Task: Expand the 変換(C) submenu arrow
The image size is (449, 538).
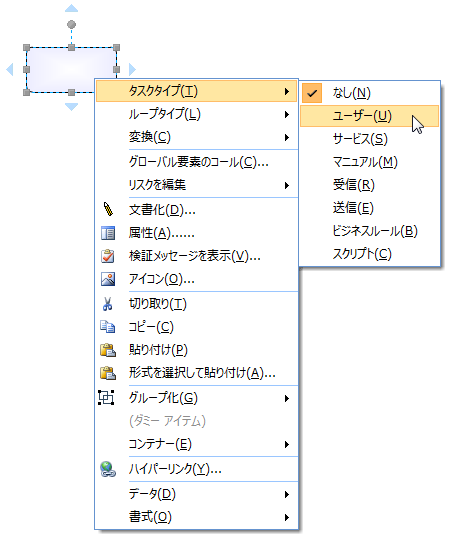Action: coord(287,138)
